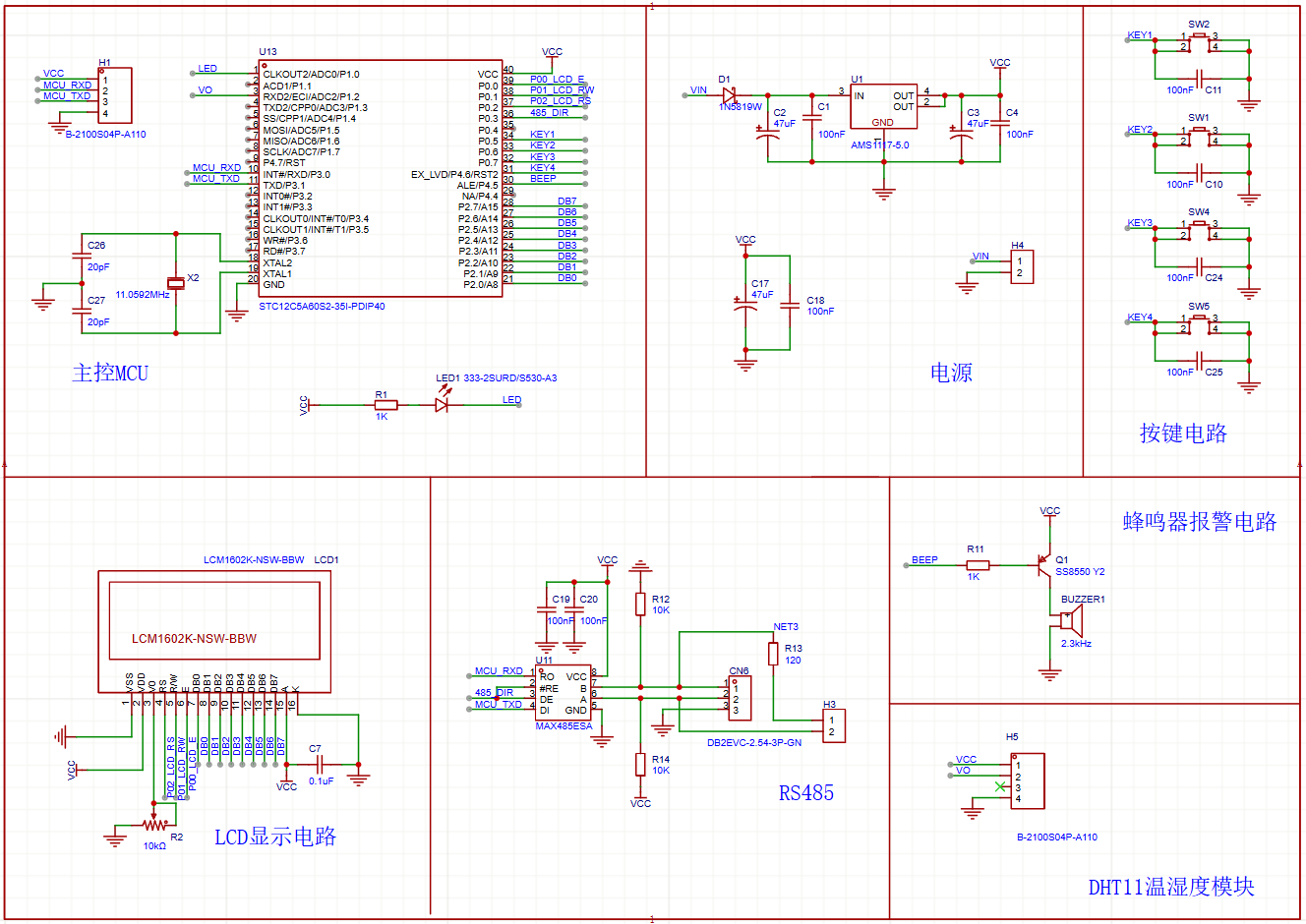Select the R13 120 ohm resistor
The image size is (1306, 924).
[773, 655]
